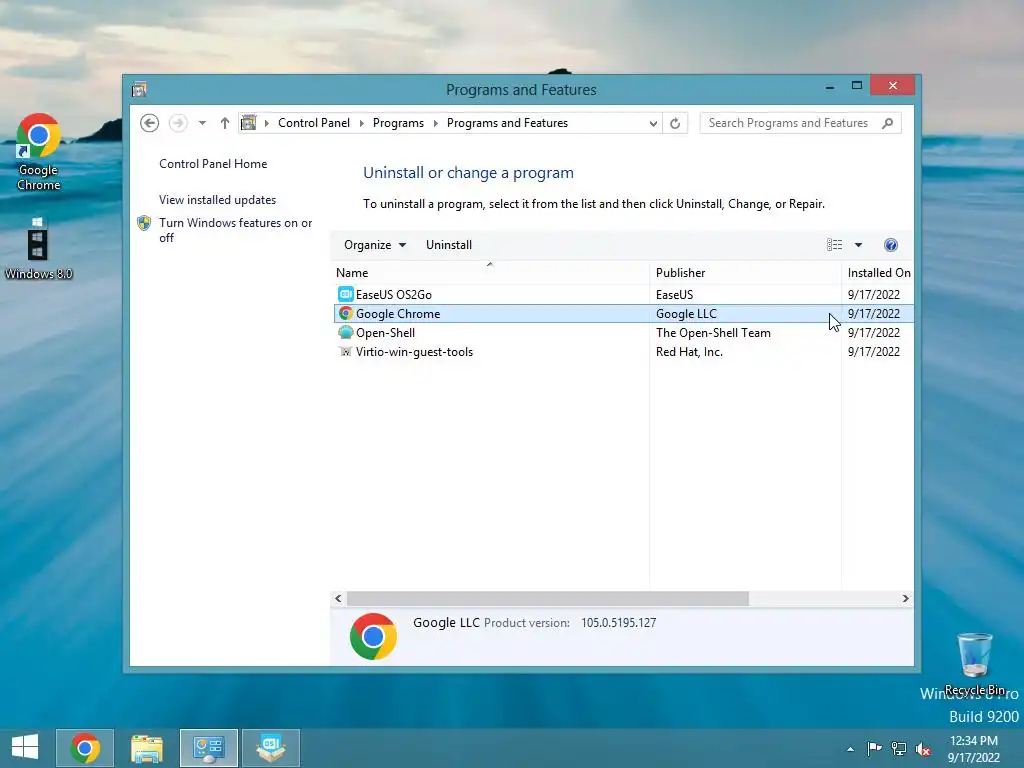
Task: Click the Google LLC publisher cell
Action: tap(686, 313)
